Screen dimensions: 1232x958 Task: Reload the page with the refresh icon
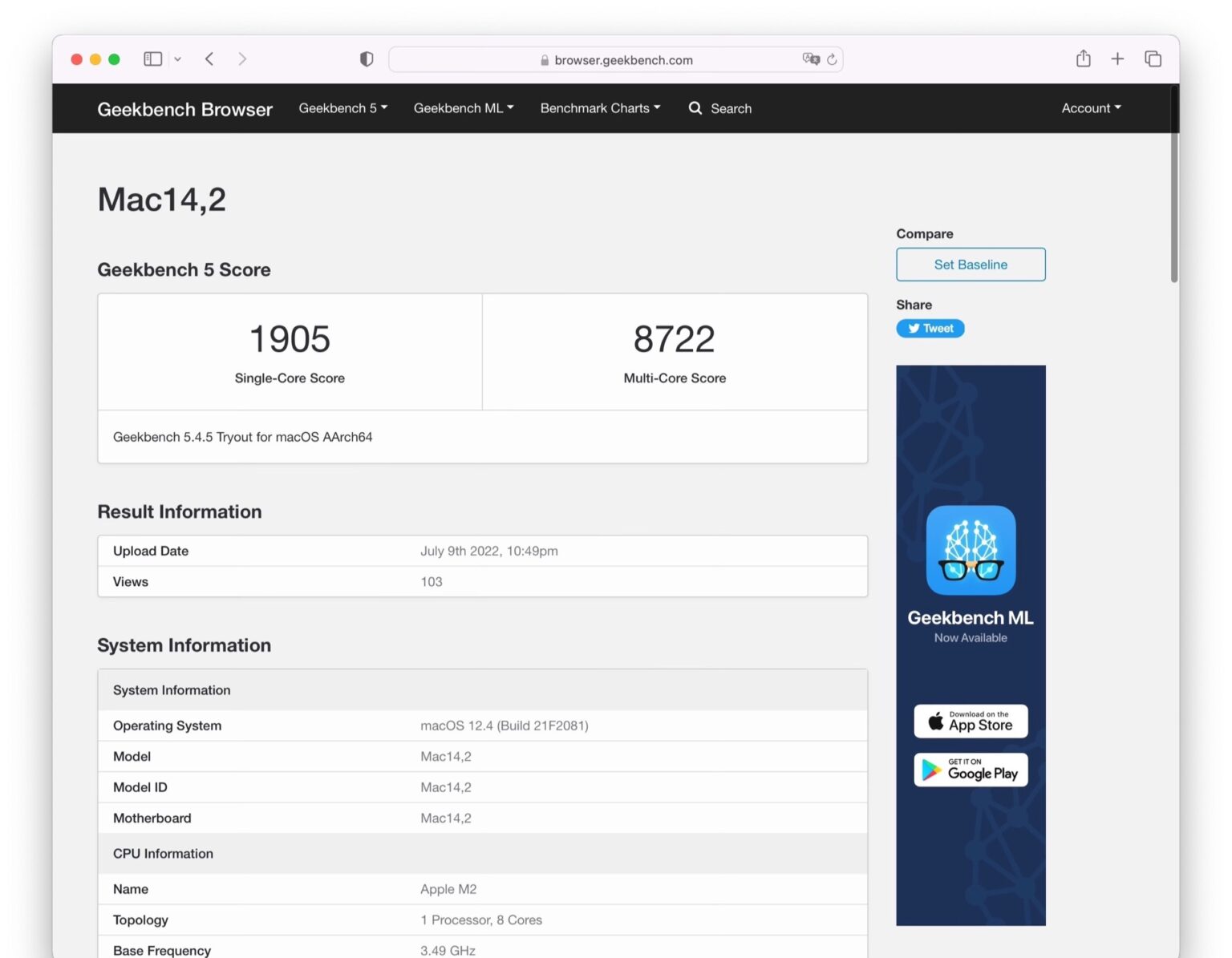832,59
